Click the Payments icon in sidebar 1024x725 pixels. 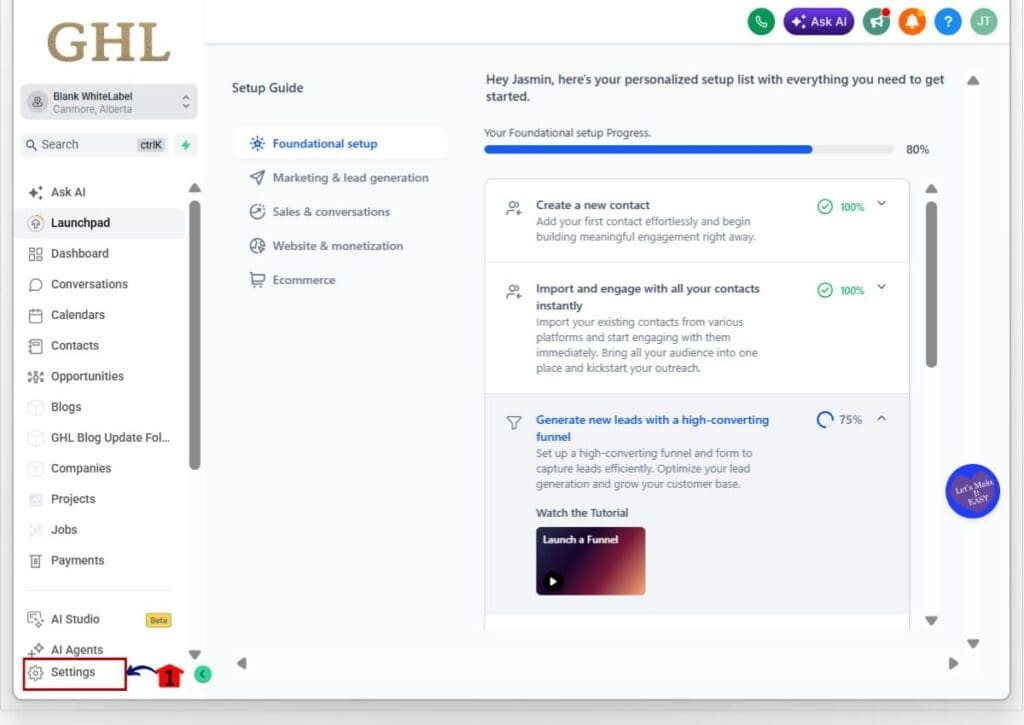pyautogui.click(x=35, y=561)
